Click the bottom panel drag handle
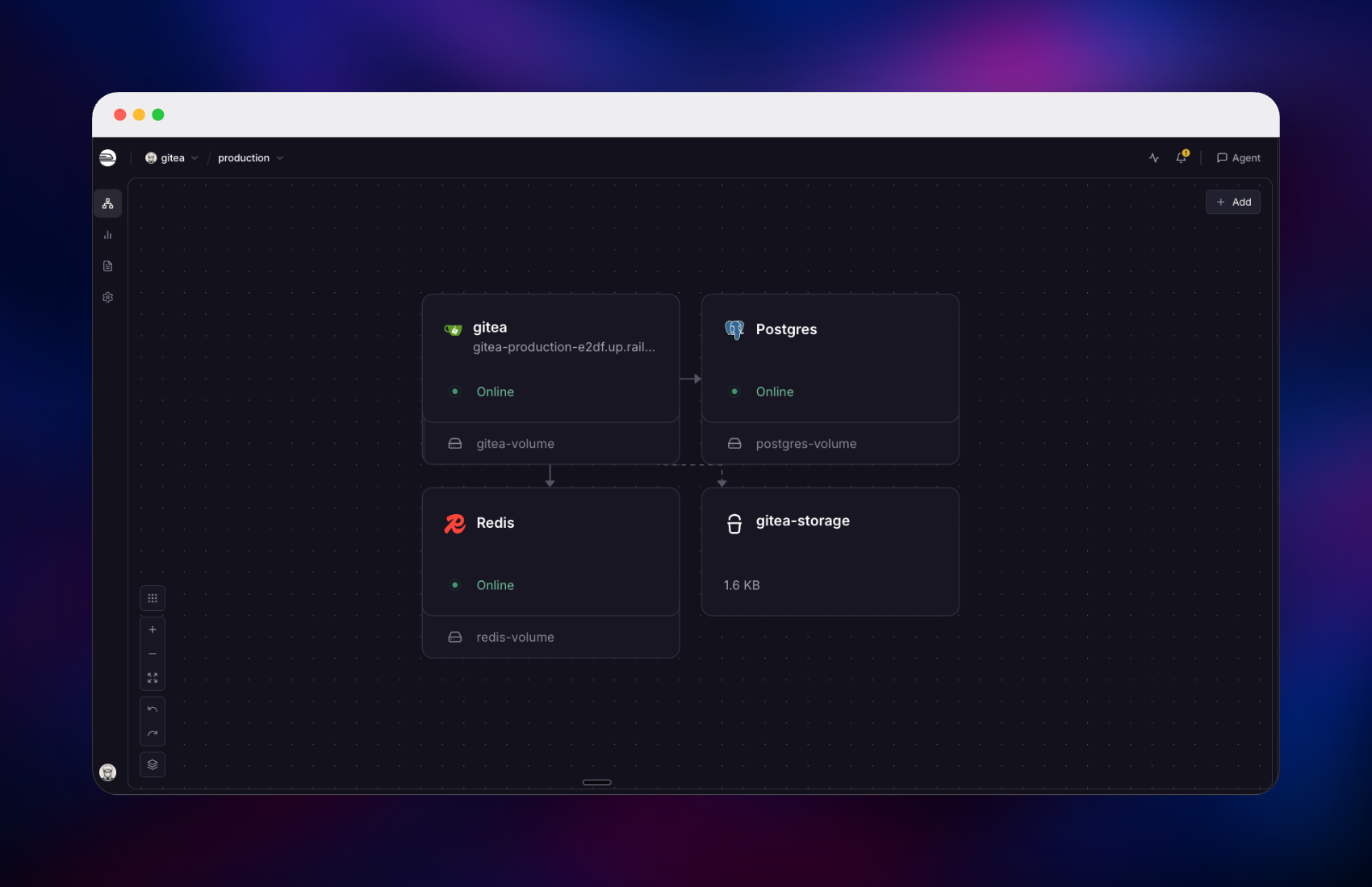 point(597,782)
